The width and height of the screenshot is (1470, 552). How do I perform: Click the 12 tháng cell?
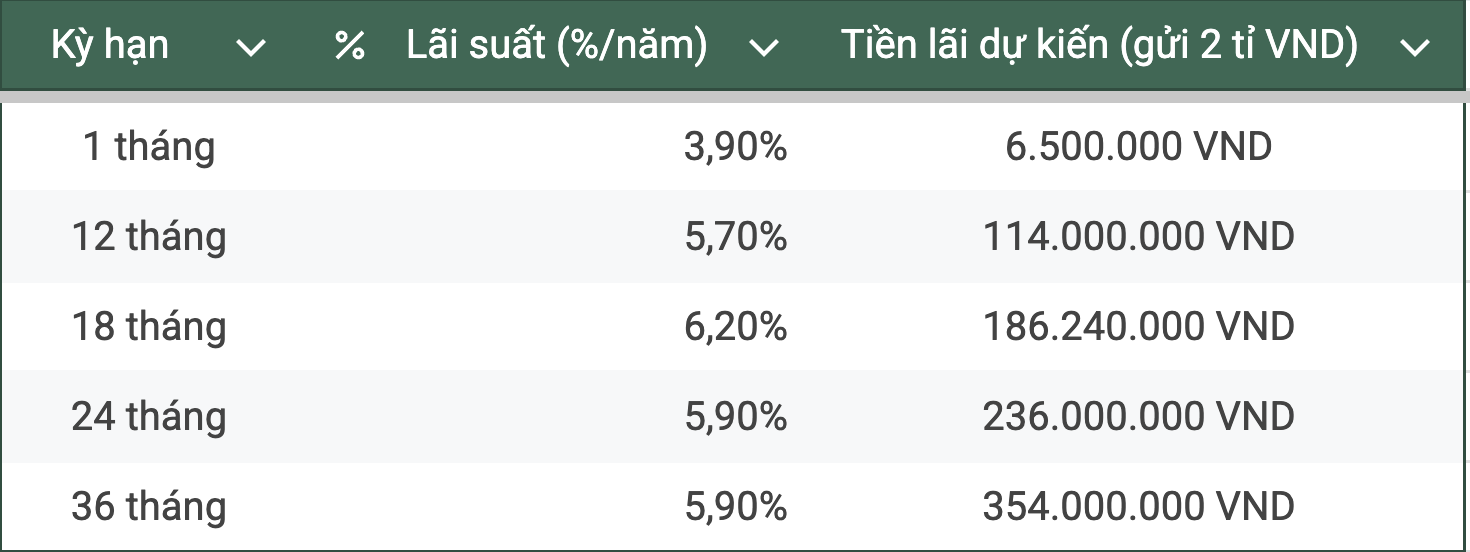[149, 237]
